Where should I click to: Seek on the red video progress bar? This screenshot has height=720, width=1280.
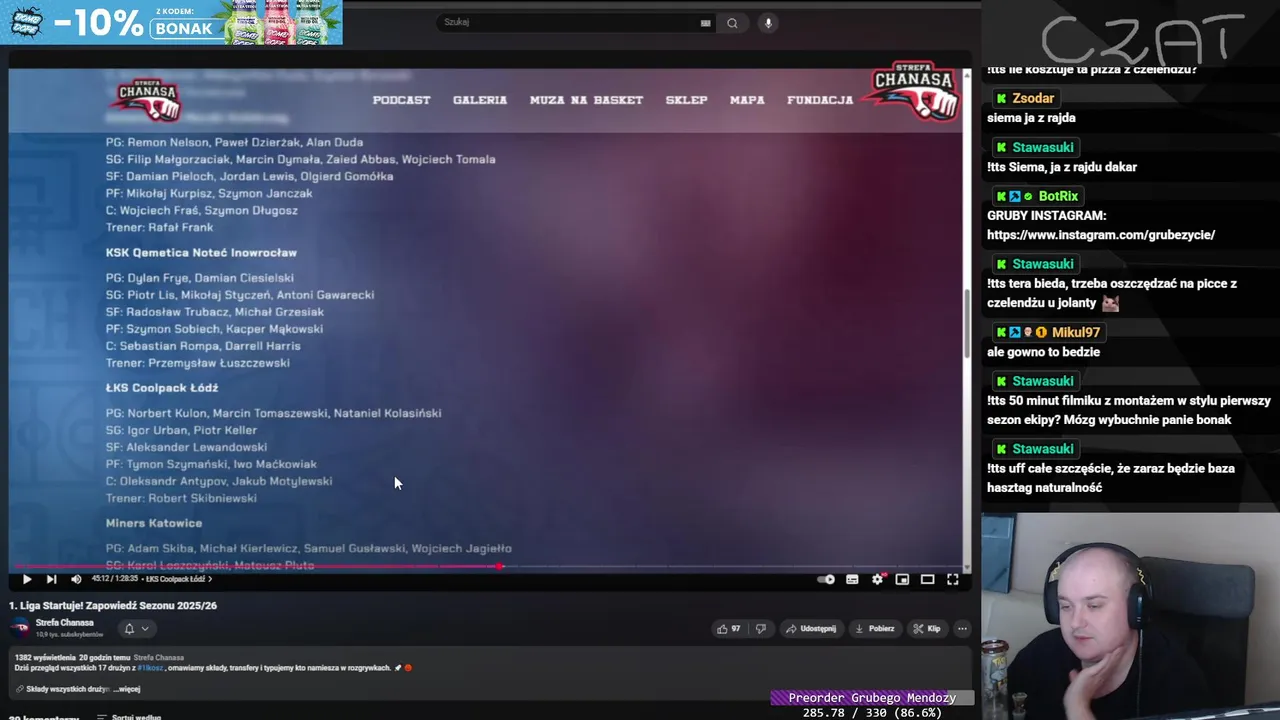pyautogui.click(x=489, y=566)
